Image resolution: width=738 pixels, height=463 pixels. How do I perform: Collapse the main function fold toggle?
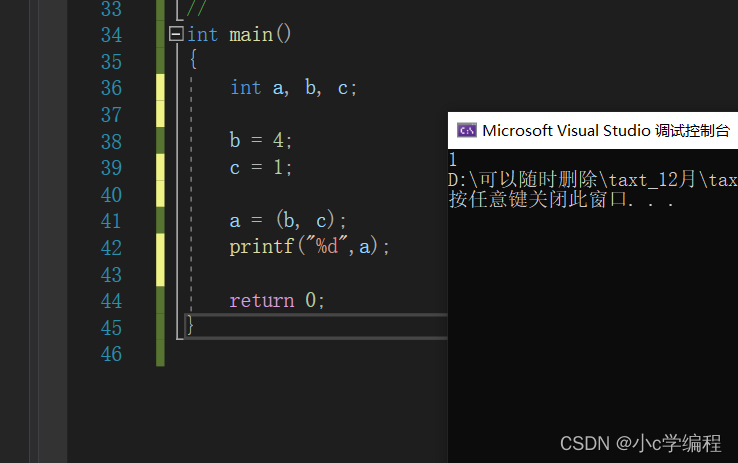pos(177,35)
